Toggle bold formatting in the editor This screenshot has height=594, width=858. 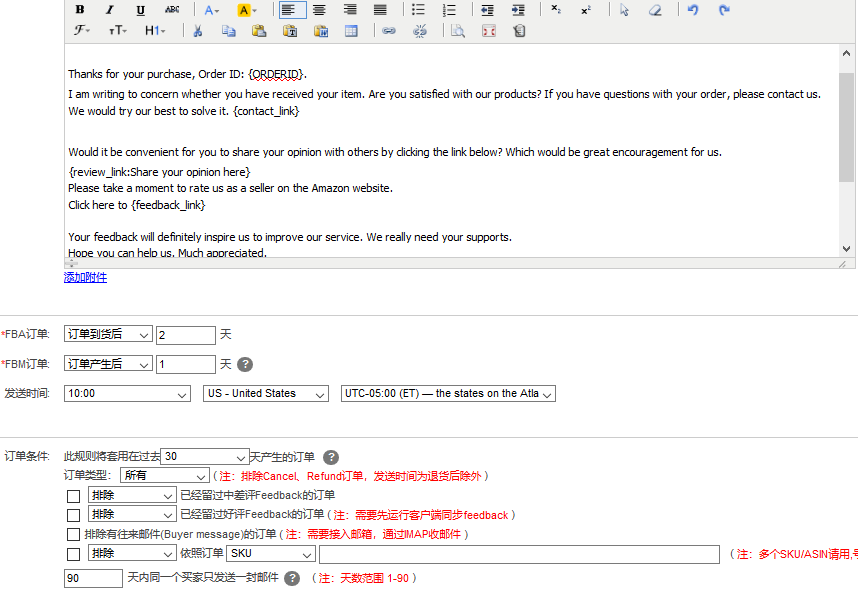pyautogui.click(x=80, y=10)
